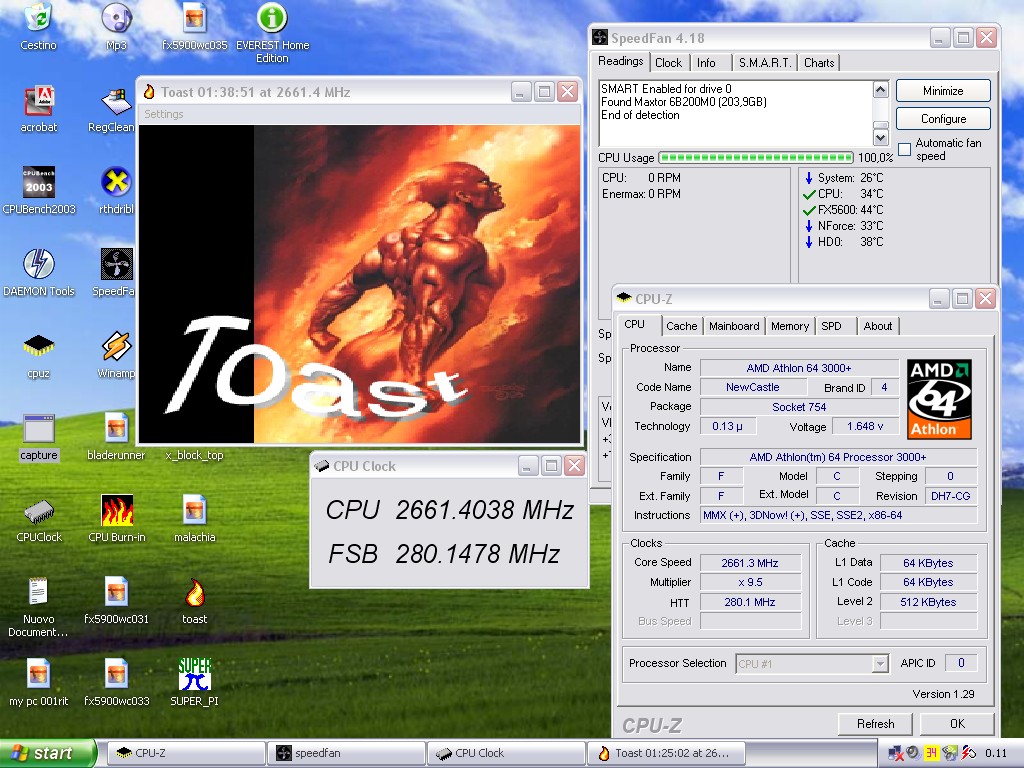Click the NewCastle code name field
1024x768 pixels.
coord(752,387)
